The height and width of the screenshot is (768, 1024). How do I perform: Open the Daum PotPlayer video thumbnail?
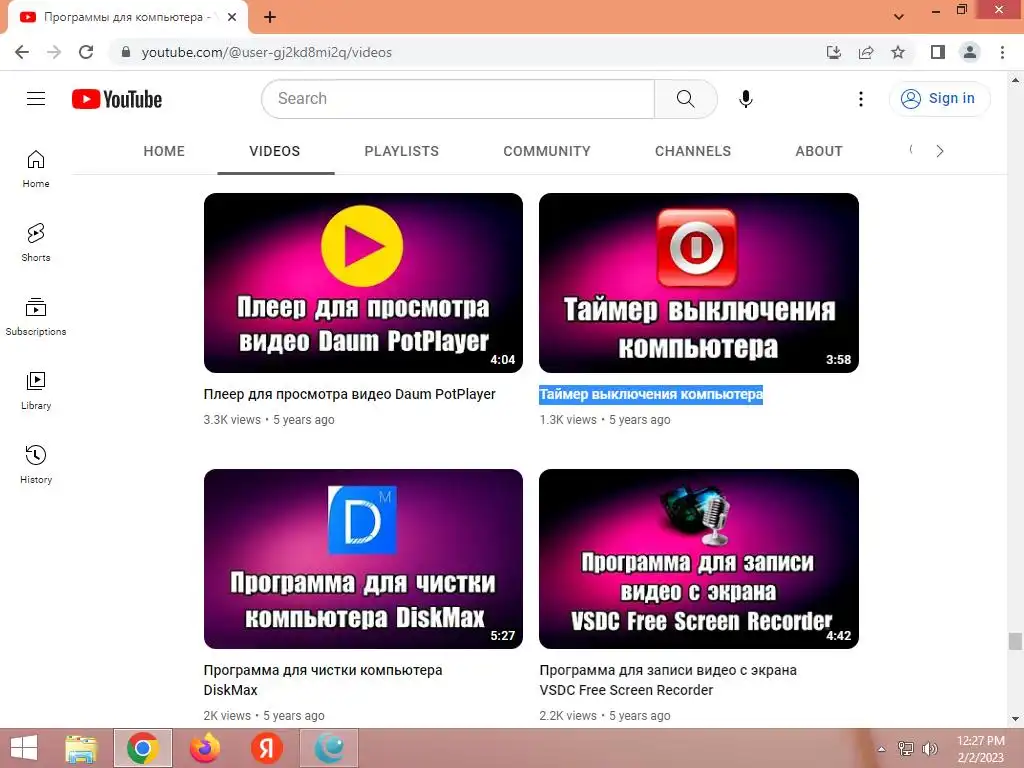click(x=363, y=283)
